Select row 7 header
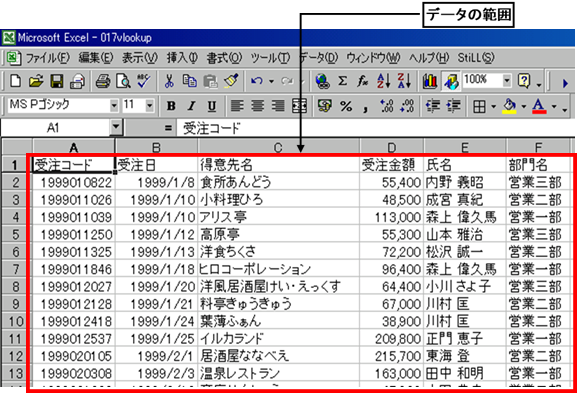The image size is (577, 393). [x=15, y=269]
